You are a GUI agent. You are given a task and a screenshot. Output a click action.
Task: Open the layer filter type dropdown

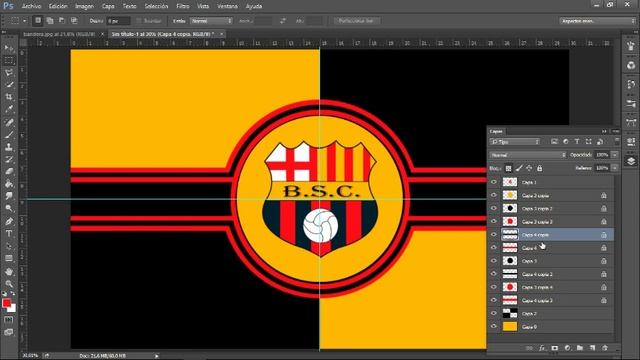pyautogui.click(x=515, y=142)
